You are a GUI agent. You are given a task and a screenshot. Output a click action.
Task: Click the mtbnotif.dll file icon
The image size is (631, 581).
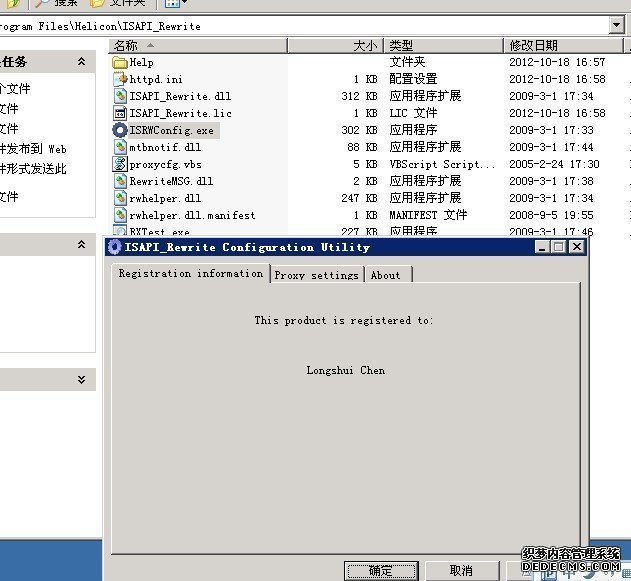(x=120, y=147)
